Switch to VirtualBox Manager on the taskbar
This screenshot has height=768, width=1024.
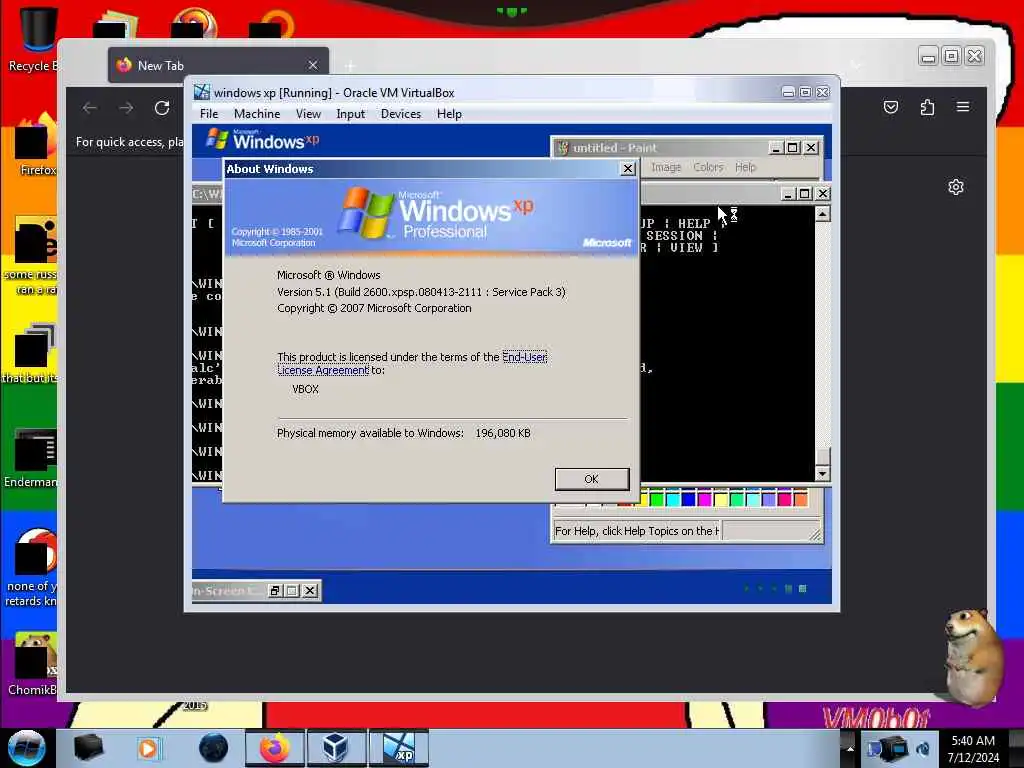pos(336,748)
